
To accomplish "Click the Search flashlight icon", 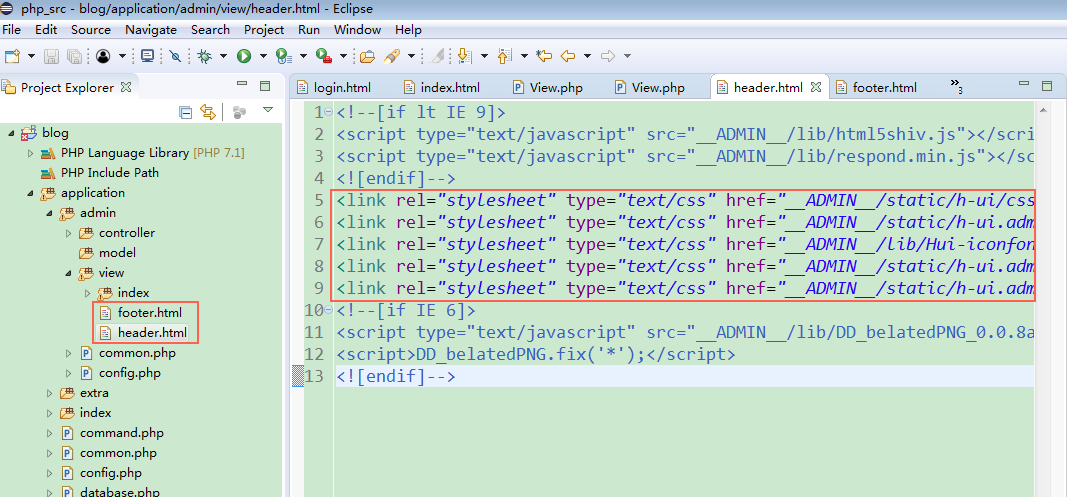I will coord(391,57).
